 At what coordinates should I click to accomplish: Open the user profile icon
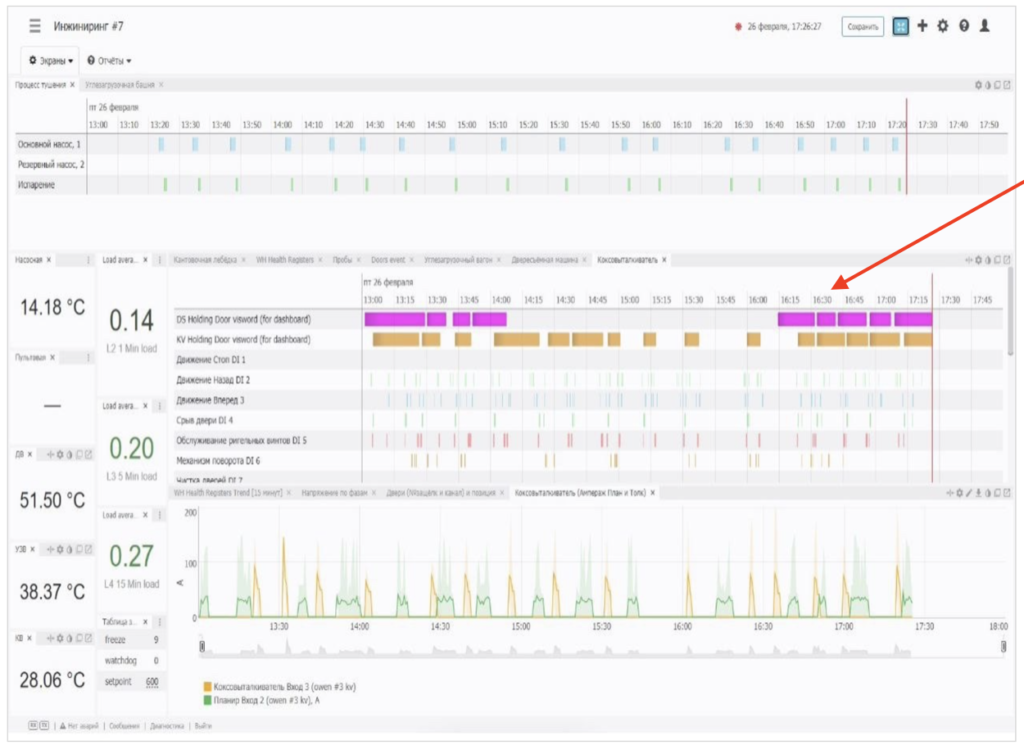(985, 26)
